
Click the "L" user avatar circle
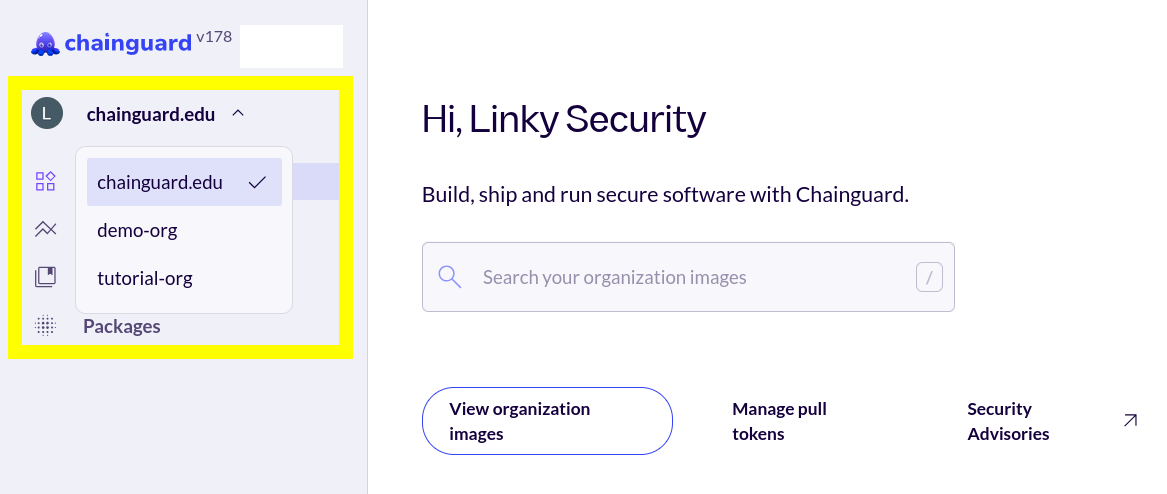47,114
